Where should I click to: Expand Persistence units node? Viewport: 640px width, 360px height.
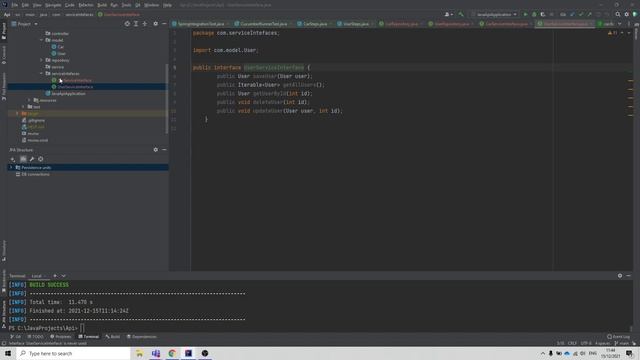[11, 167]
